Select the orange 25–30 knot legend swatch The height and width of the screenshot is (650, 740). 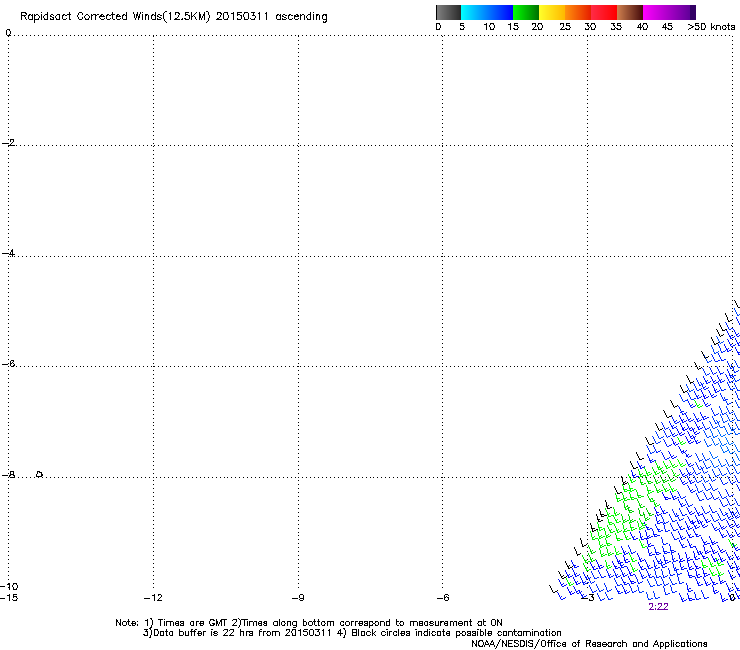point(578,12)
